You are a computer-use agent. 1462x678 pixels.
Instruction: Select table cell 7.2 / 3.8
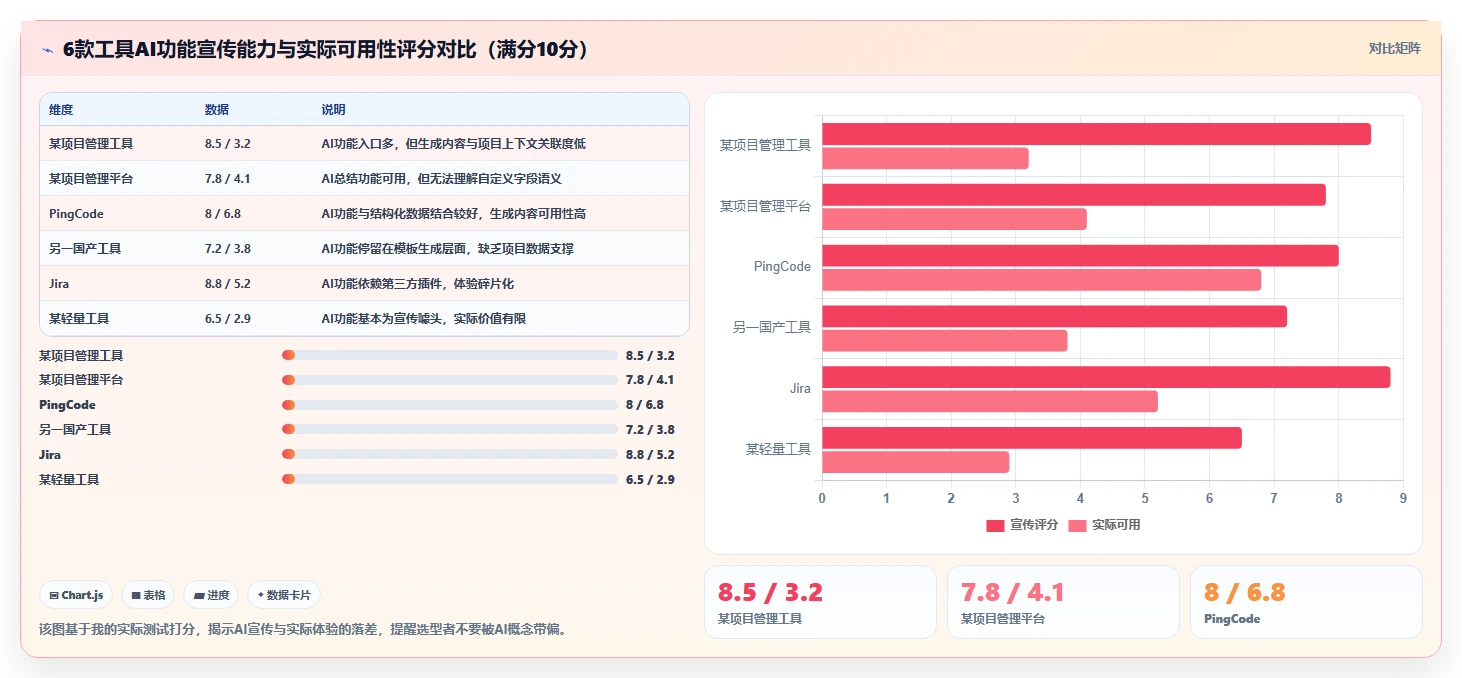[x=228, y=249]
